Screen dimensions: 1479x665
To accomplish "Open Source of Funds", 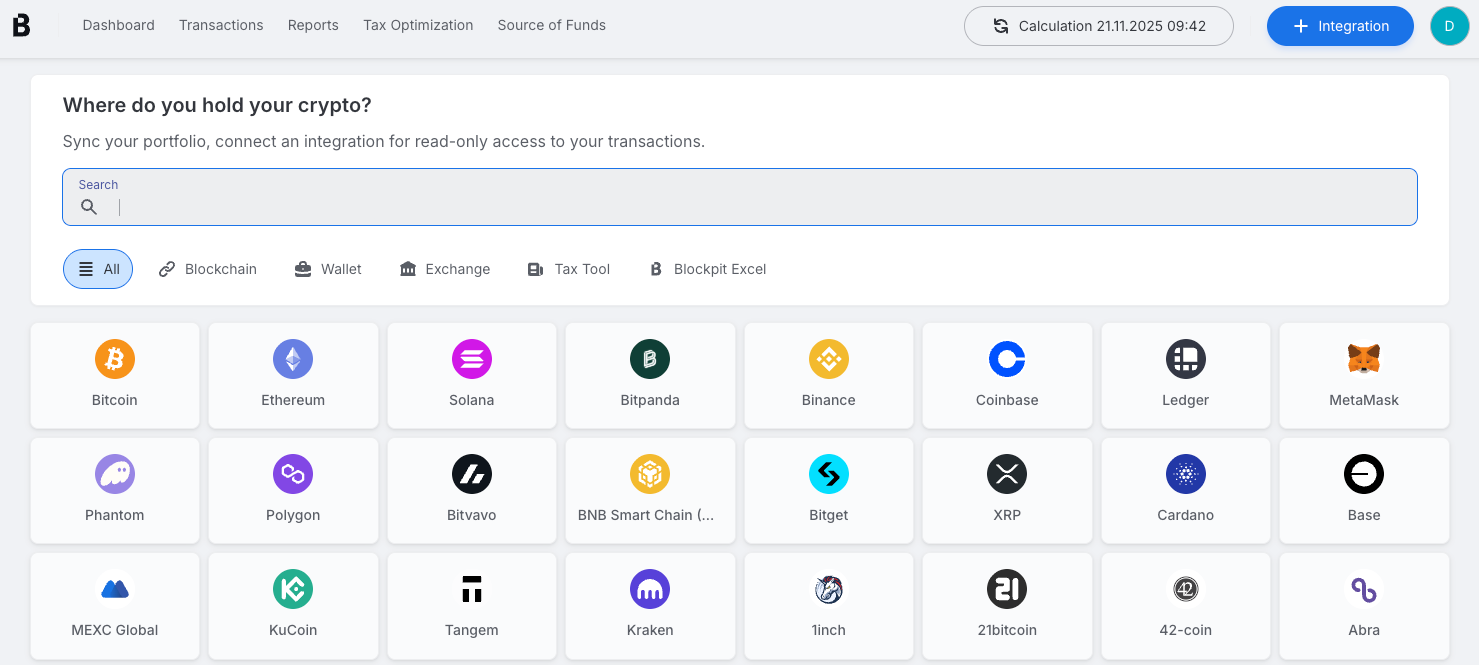I will [x=552, y=25].
